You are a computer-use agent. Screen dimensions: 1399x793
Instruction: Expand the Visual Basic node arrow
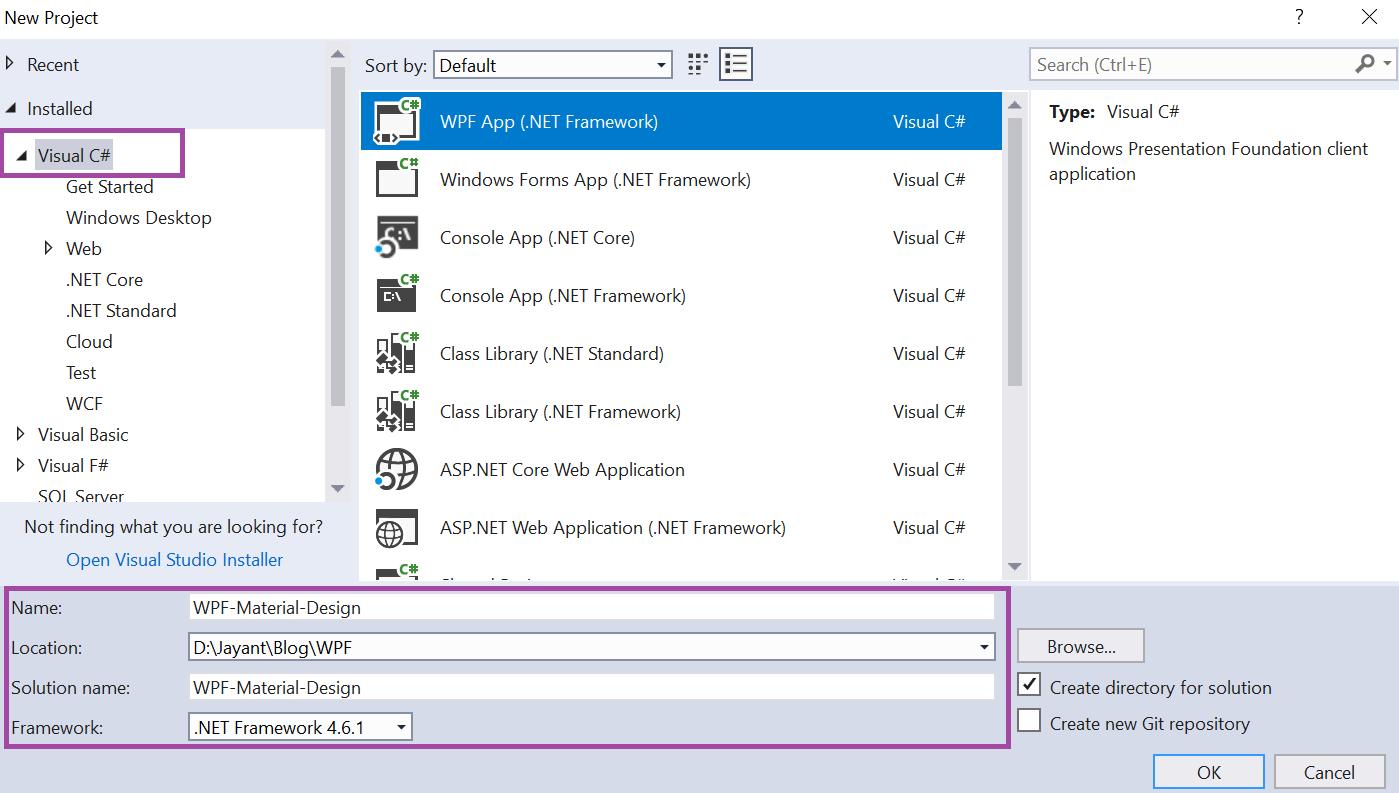point(21,434)
